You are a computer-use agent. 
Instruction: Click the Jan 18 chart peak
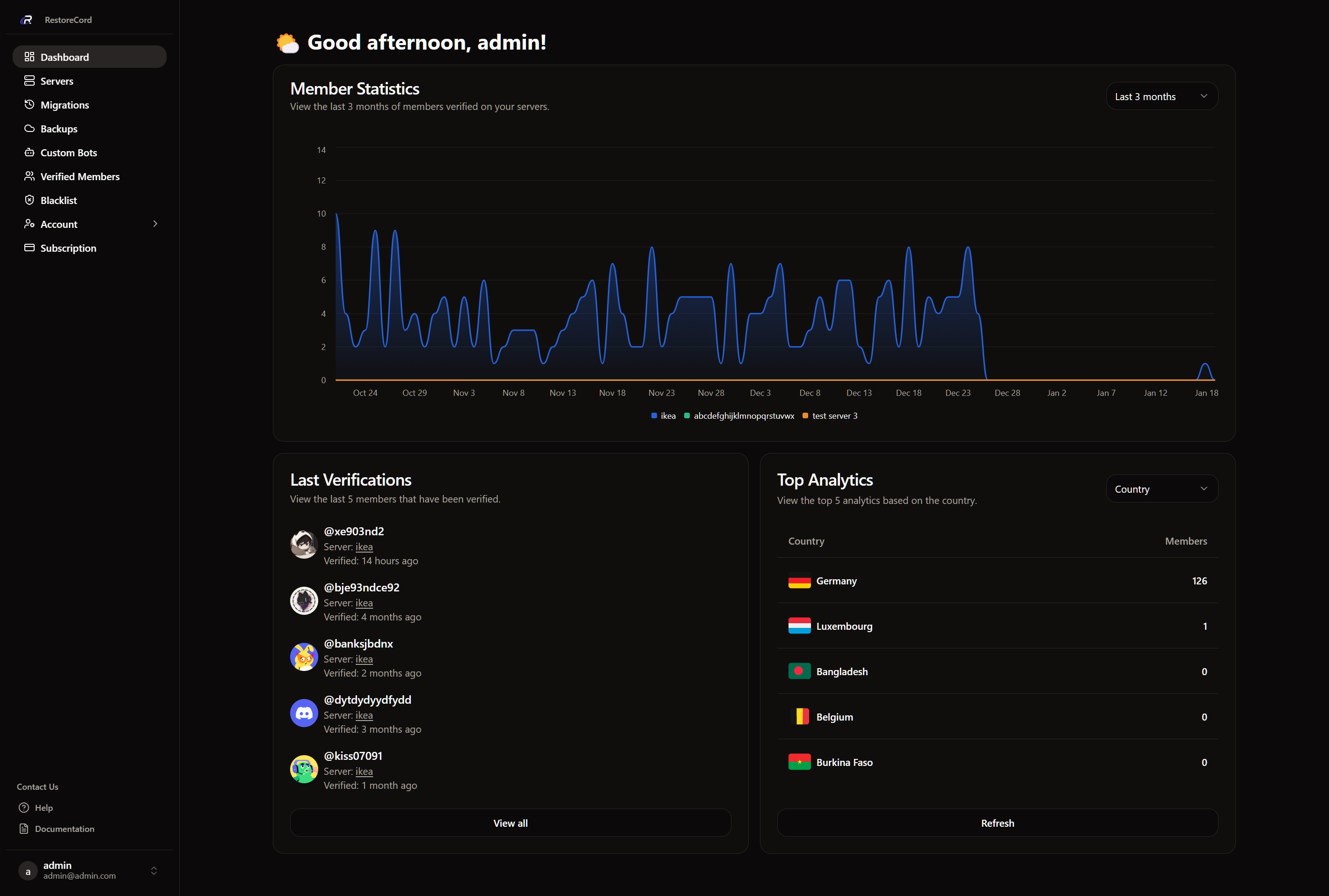(1205, 364)
